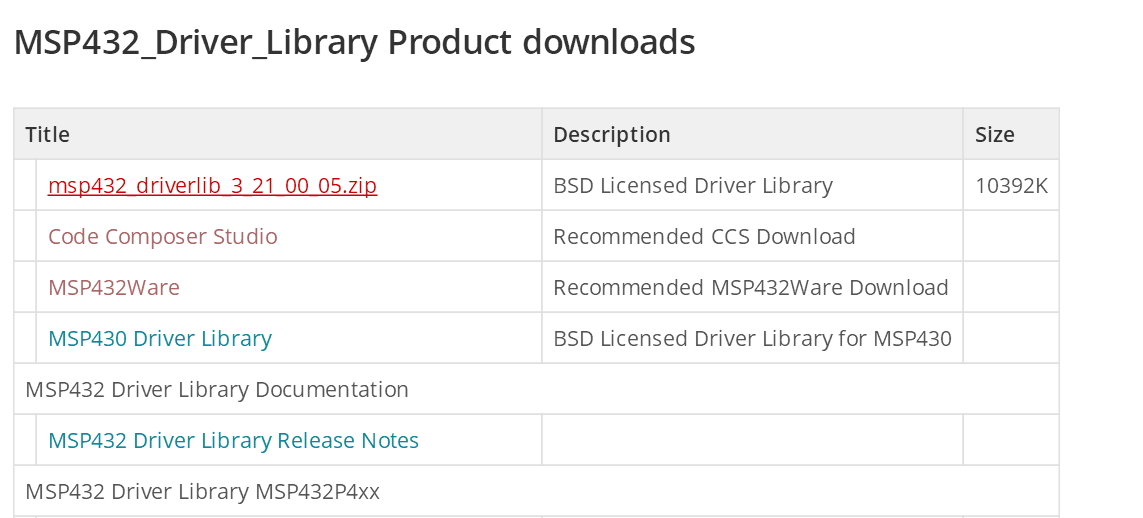
Task: Click empty size cell in MSP430 Driver Library row
Action: (x=1010, y=339)
